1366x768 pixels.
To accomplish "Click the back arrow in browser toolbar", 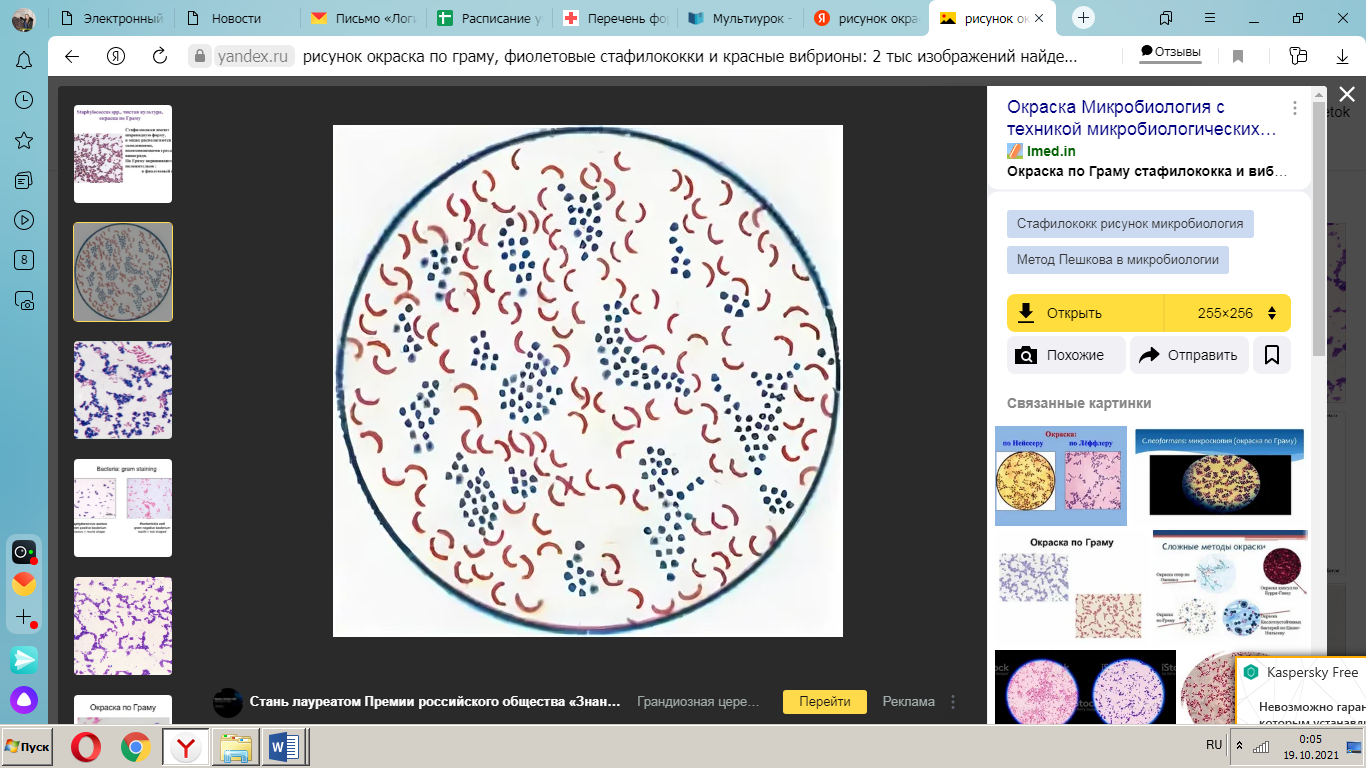I will (72, 56).
